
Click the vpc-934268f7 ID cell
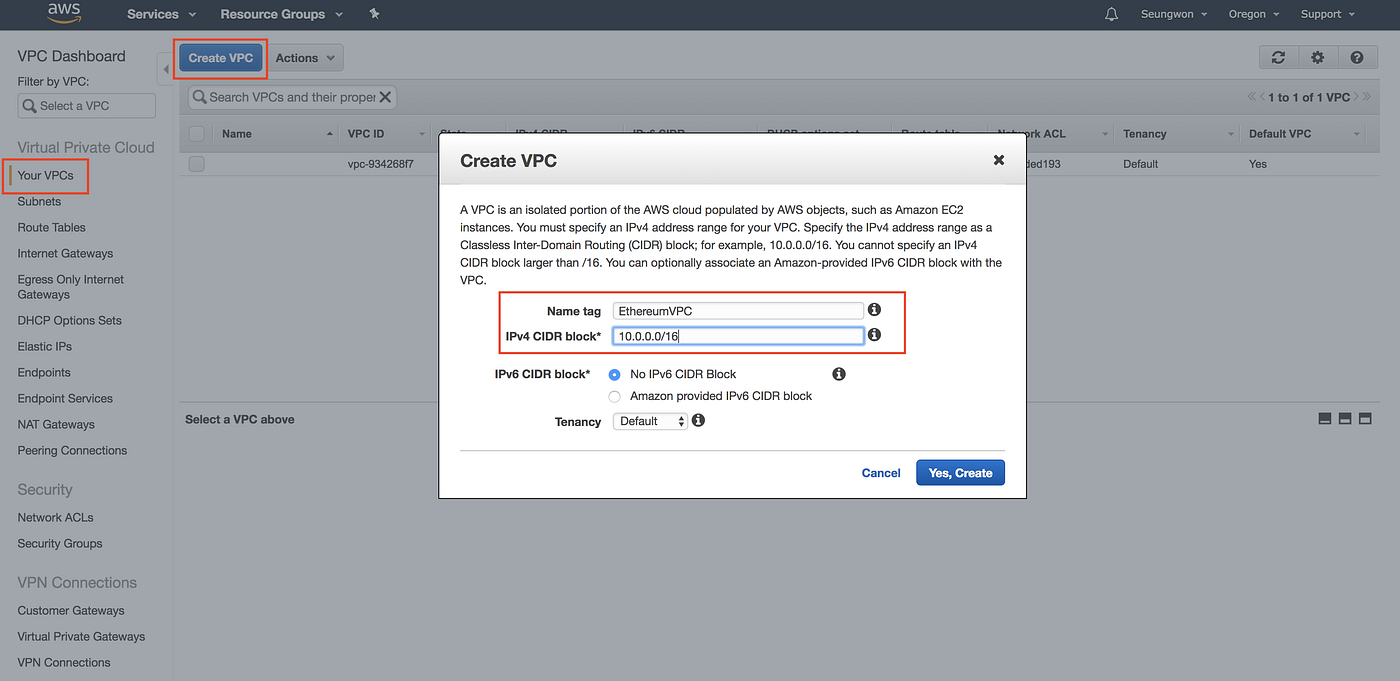[x=380, y=163]
